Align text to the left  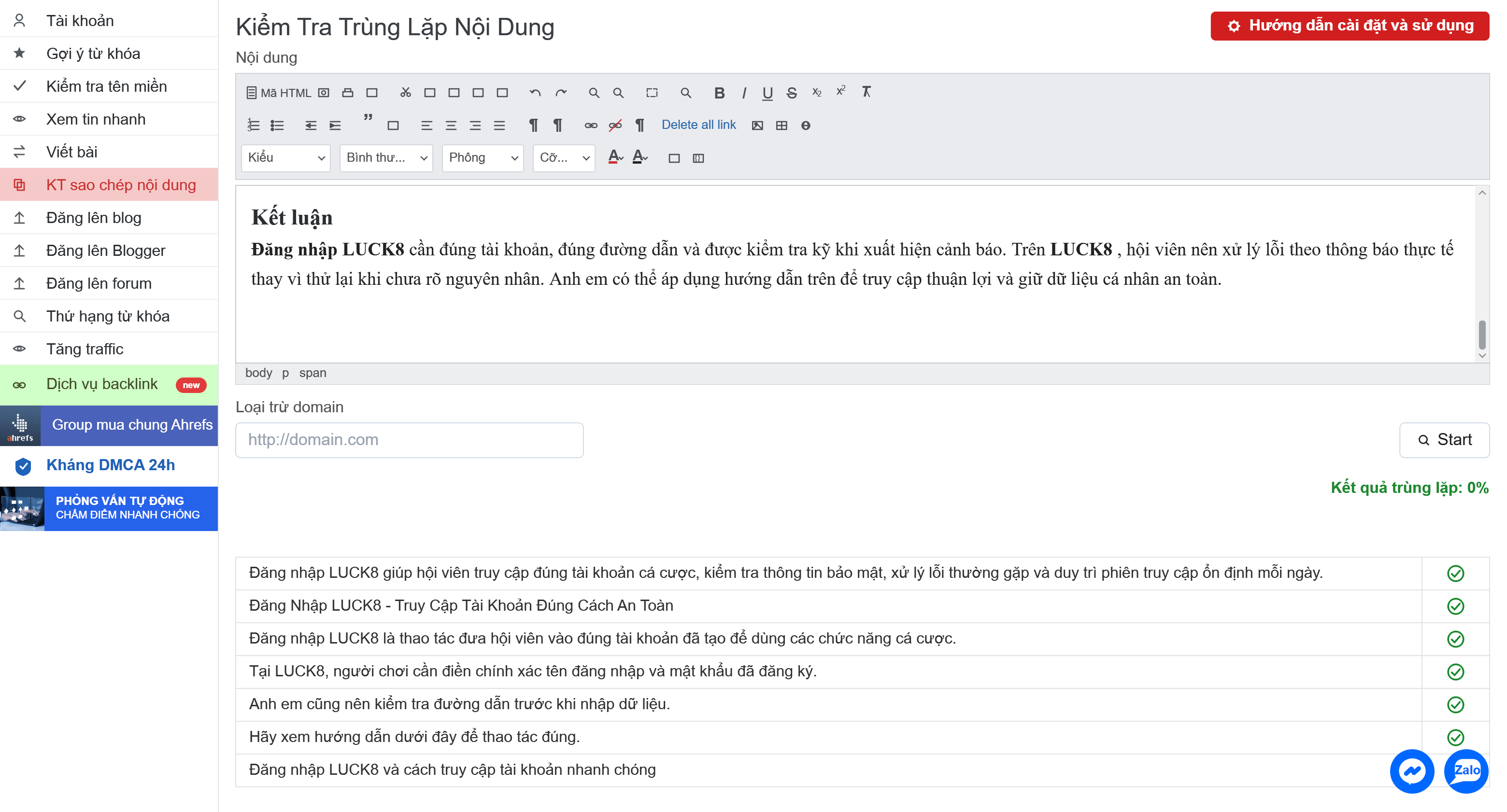(x=427, y=125)
